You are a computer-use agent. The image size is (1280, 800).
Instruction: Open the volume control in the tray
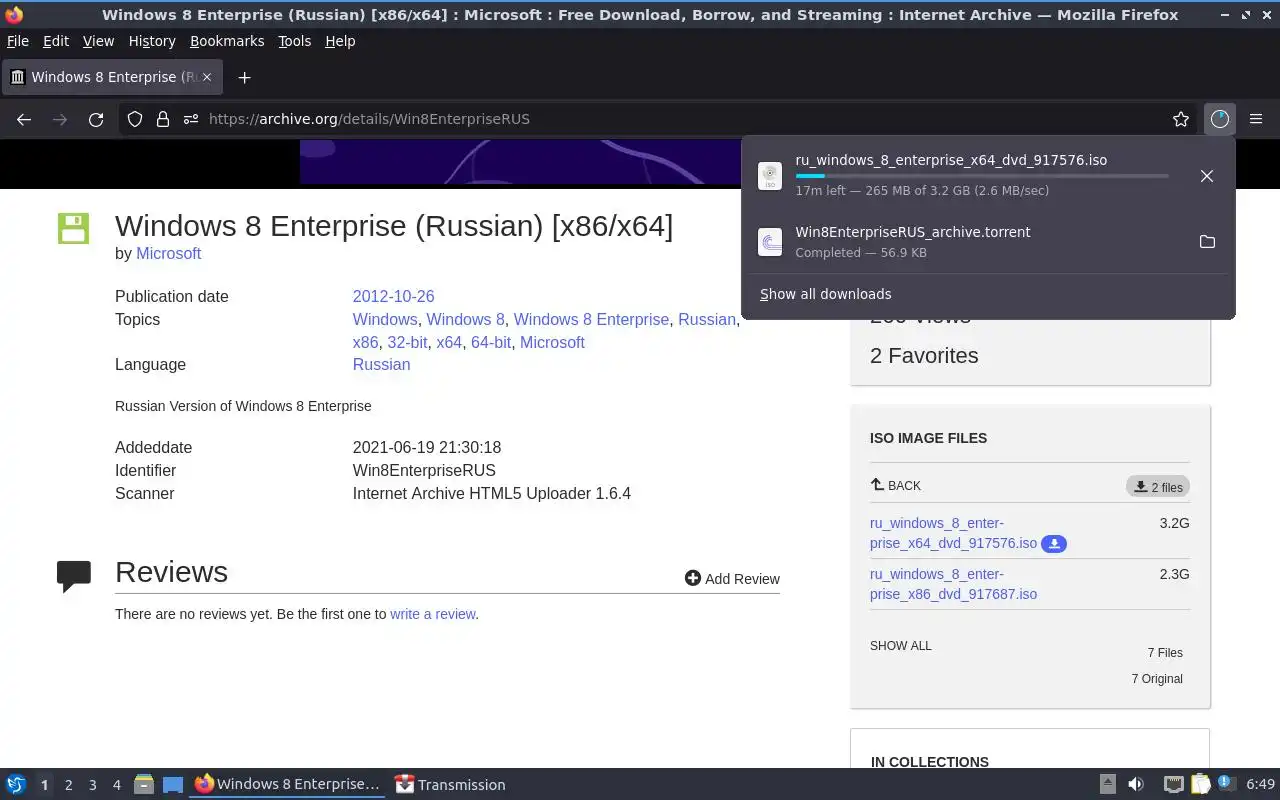point(1136,785)
